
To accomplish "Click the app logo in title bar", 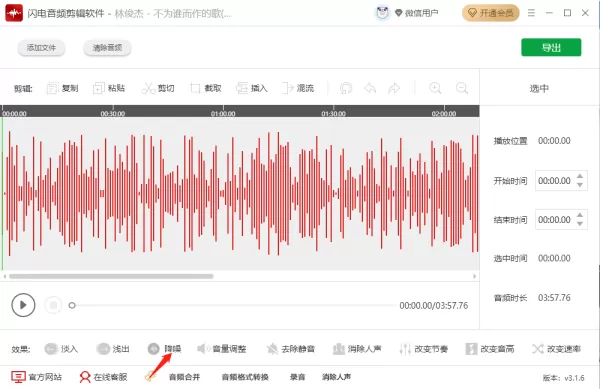I will click(x=14, y=13).
